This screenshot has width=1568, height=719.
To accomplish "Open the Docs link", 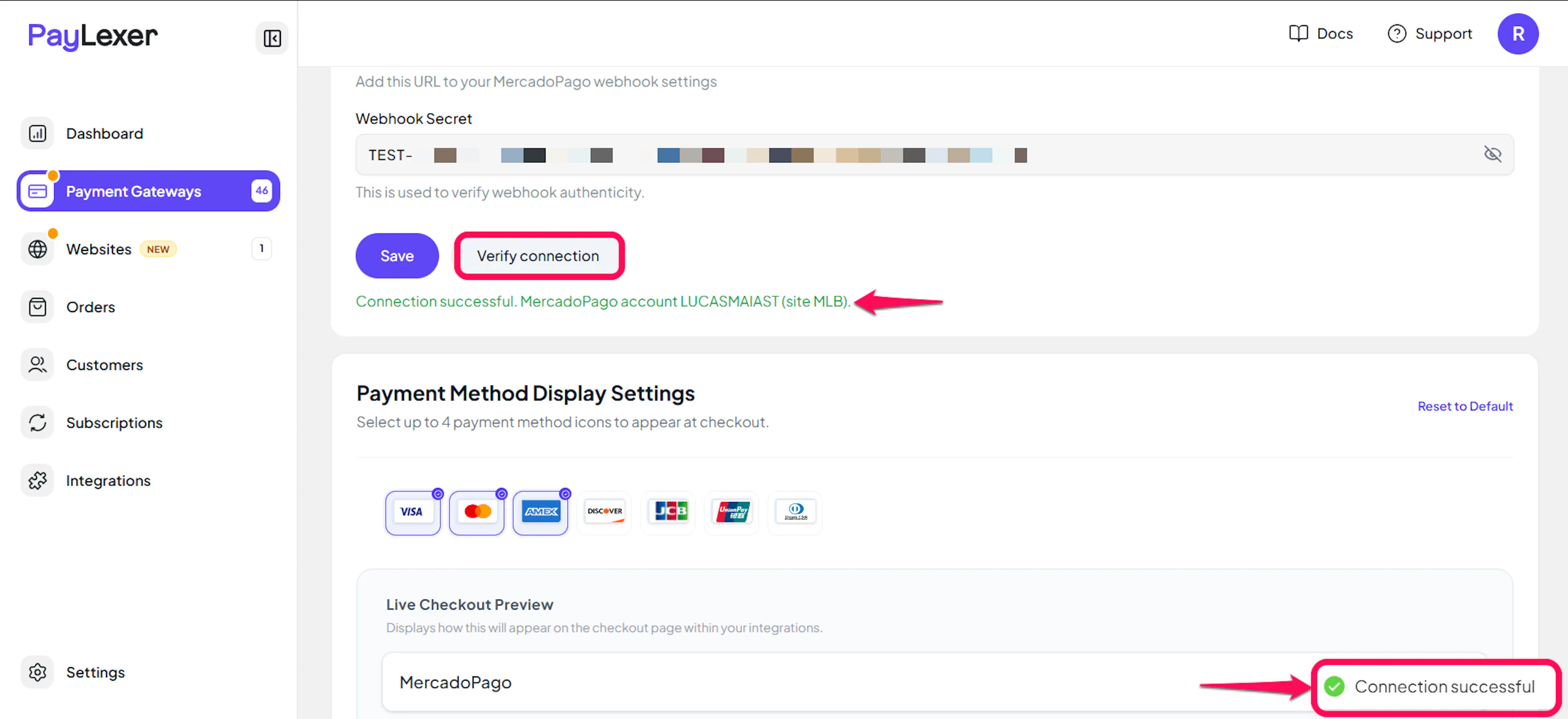I will [1321, 33].
